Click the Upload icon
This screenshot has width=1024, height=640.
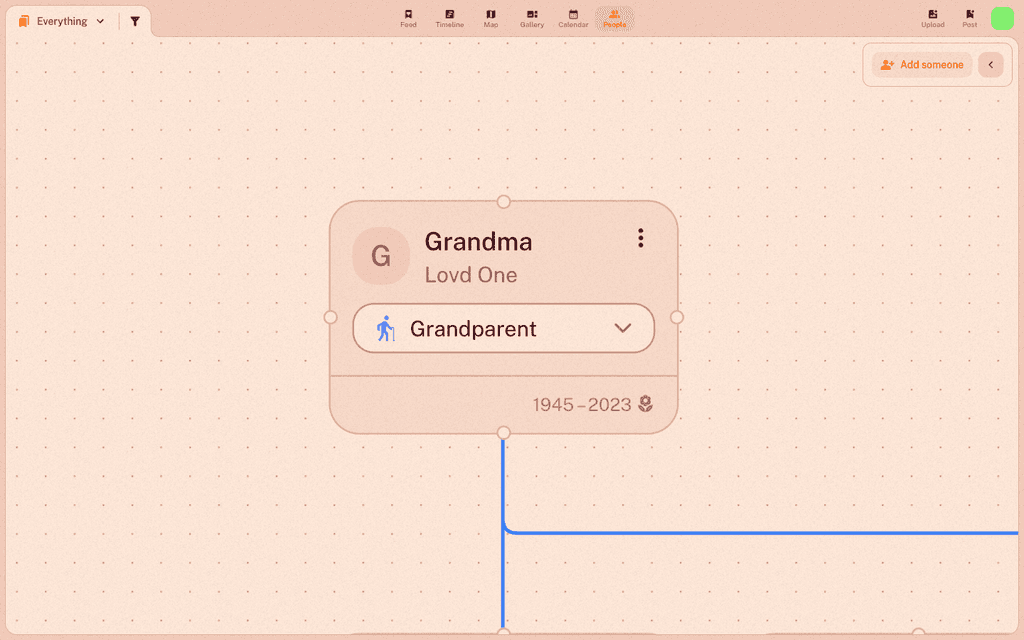[933, 19]
